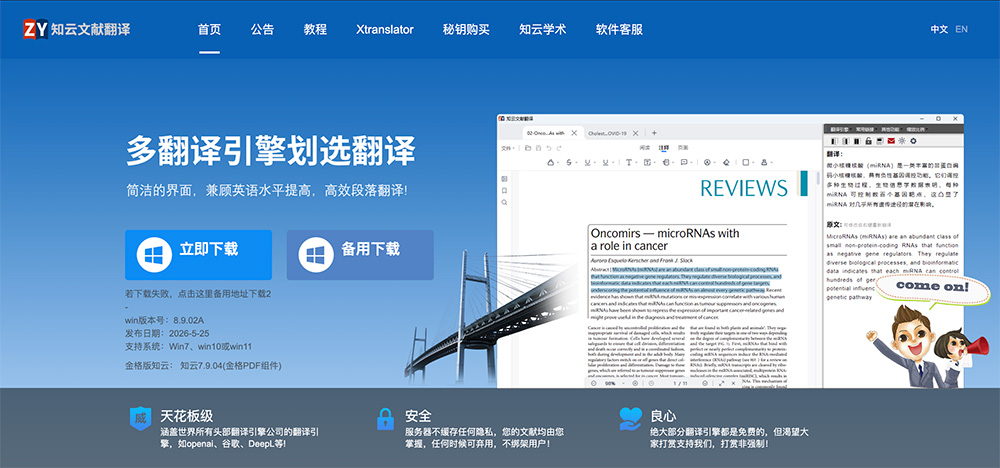Screen dimensions: 1000x468
Task: Click the ZY 知云文献翻译 logo
Action: [x=76, y=29]
